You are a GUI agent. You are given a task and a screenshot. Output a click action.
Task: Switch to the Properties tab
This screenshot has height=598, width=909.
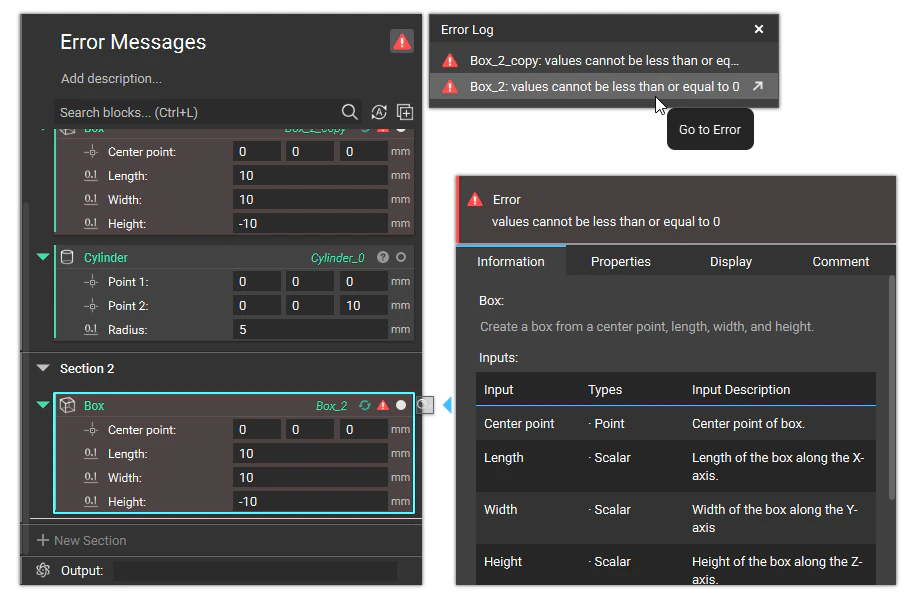[x=620, y=261]
